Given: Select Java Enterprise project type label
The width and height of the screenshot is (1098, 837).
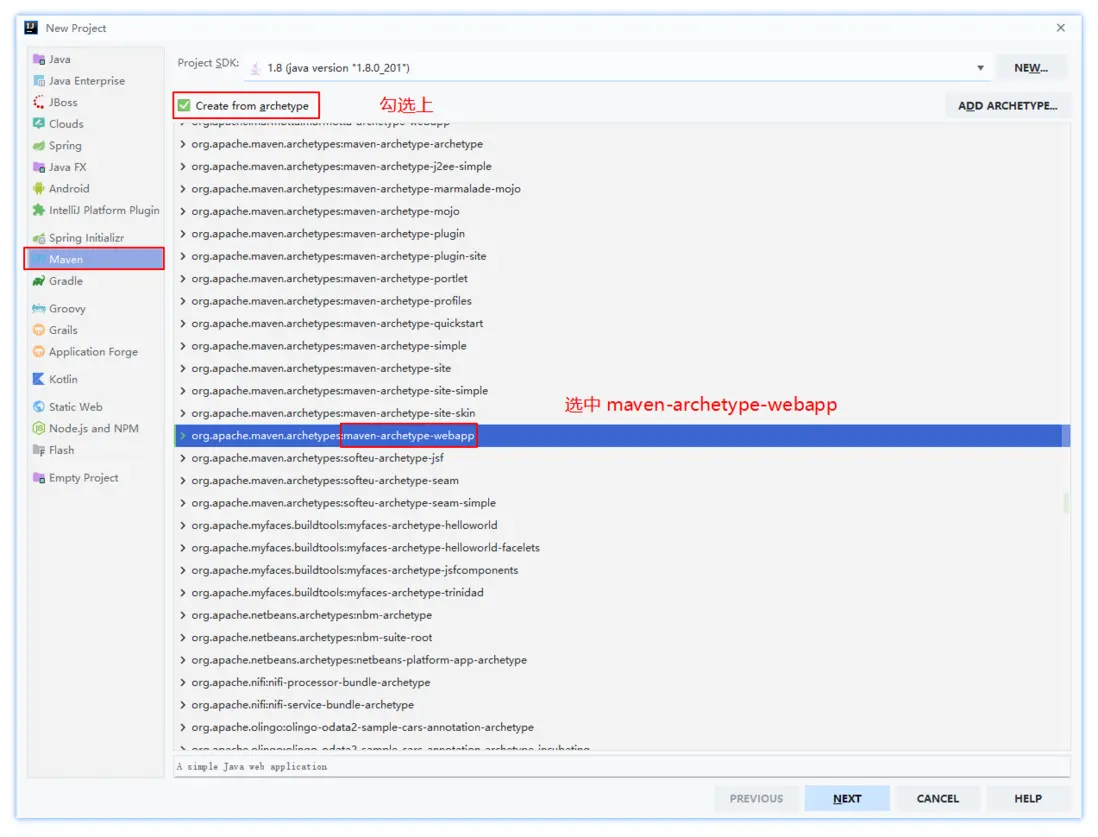Looking at the screenshot, I should coord(87,81).
